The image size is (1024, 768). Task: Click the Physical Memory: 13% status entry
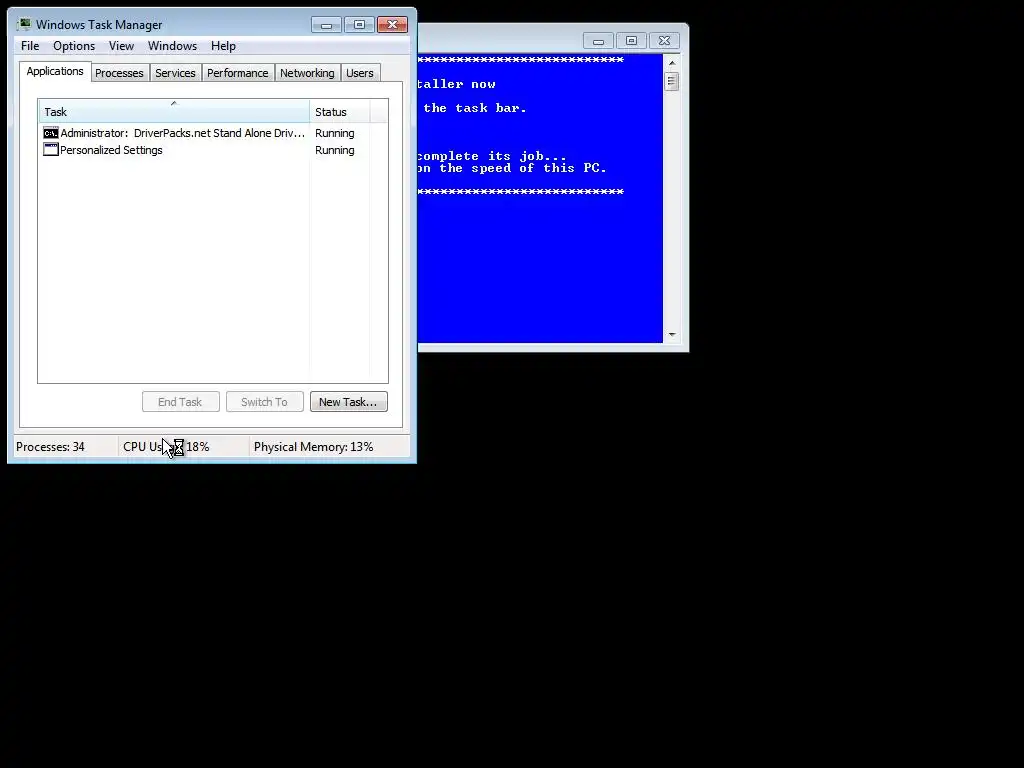click(x=313, y=447)
